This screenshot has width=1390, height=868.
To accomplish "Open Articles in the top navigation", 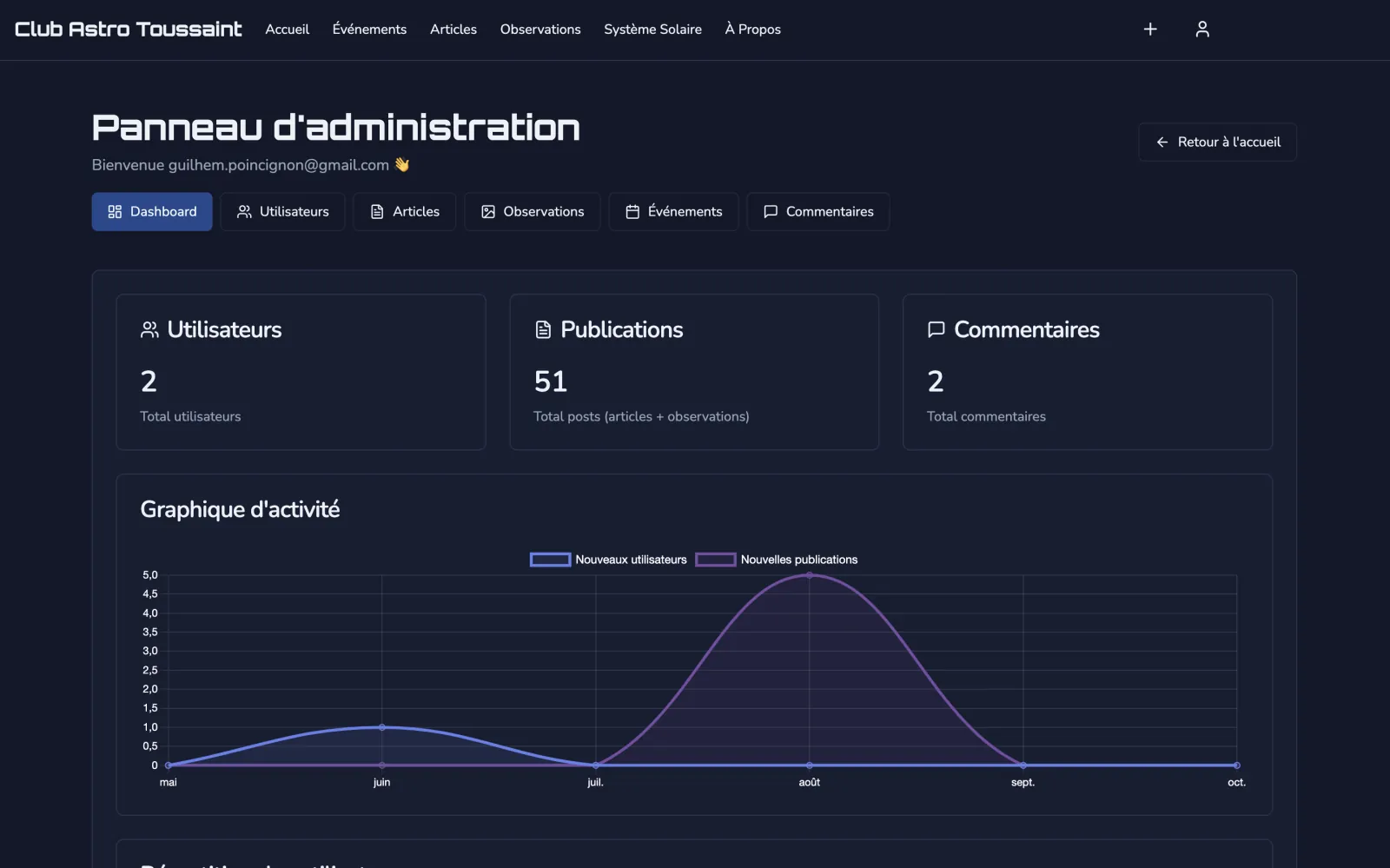I will pos(453,30).
